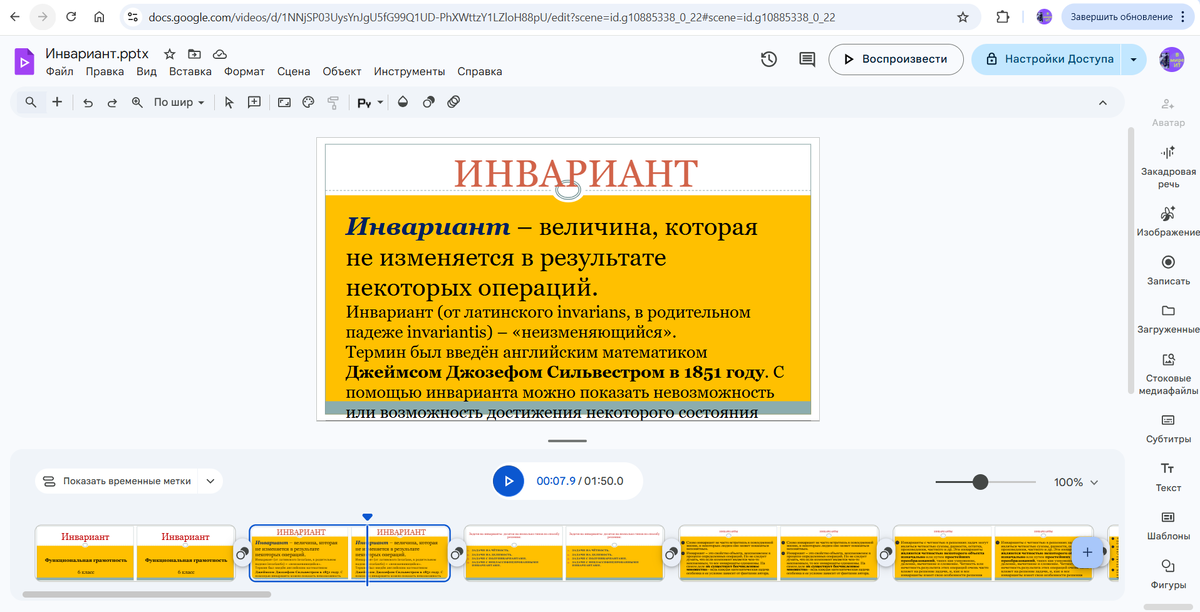Expand the Настройки Доступа arrow dropdown
The height and width of the screenshot is (612, 1200).
[x=1133, y=60]
